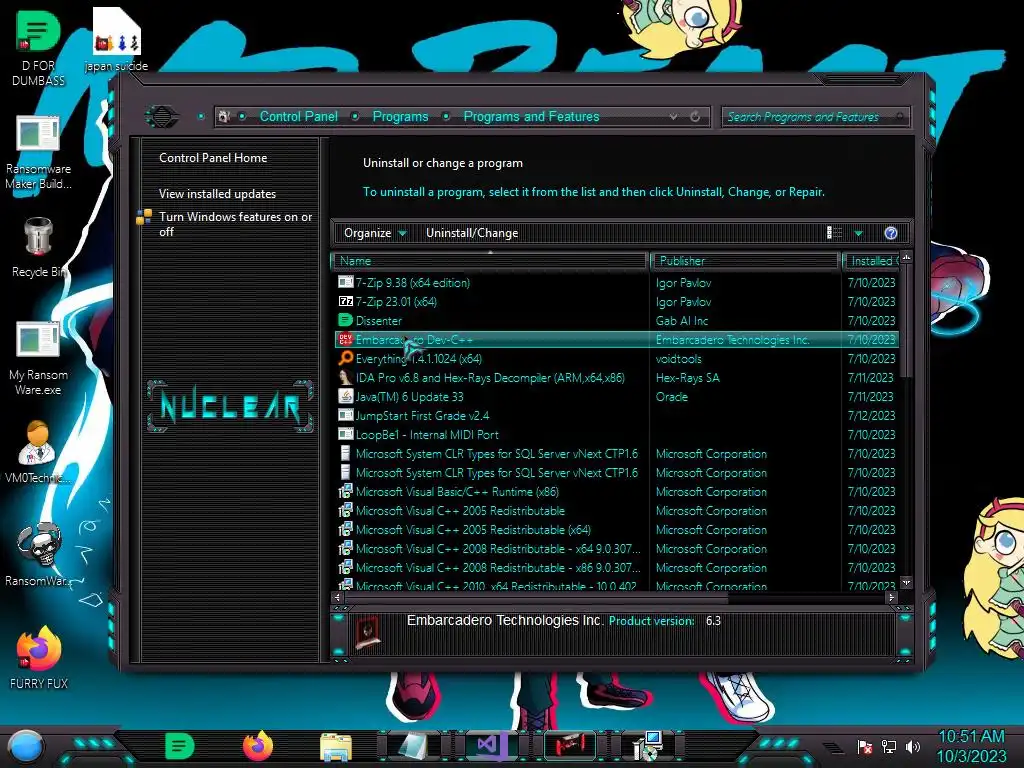1024x768 pixels.
Task: Sort by Publisher column header
Action: [745, 261]
